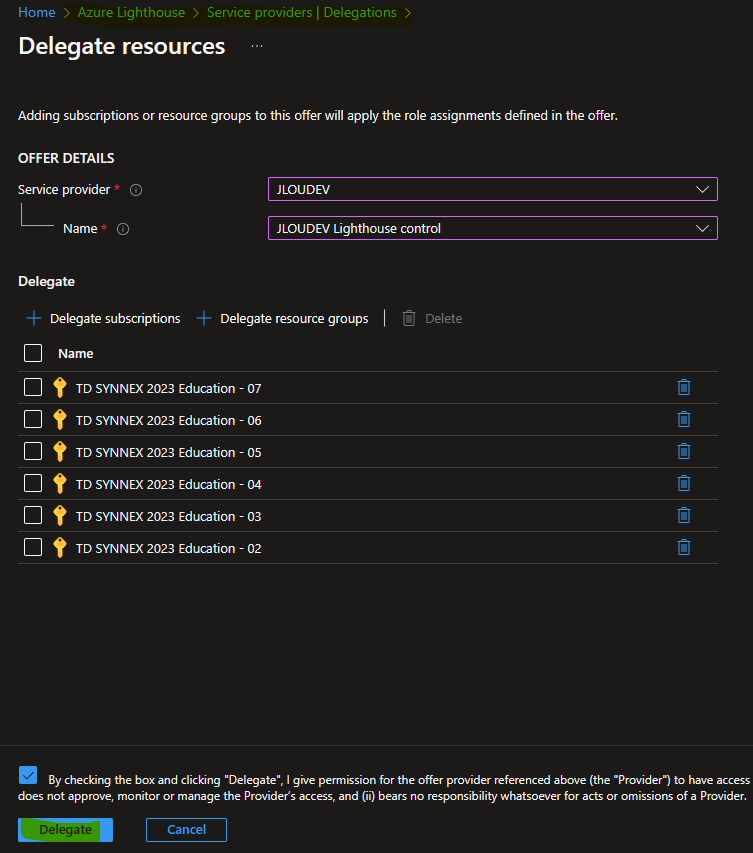Click the key icon for Education - 02
753x853 pixels.
coord(60,548)
